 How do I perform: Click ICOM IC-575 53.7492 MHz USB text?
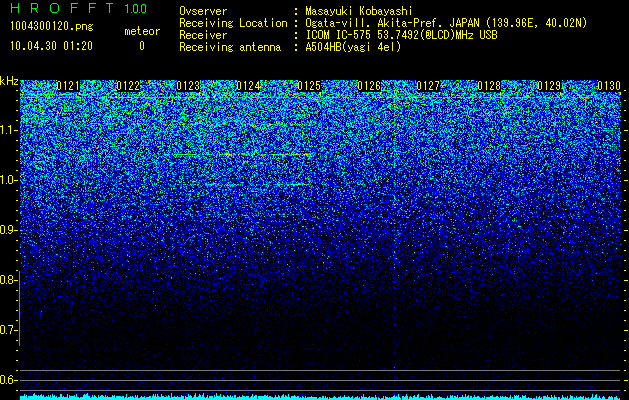(401, 35)
